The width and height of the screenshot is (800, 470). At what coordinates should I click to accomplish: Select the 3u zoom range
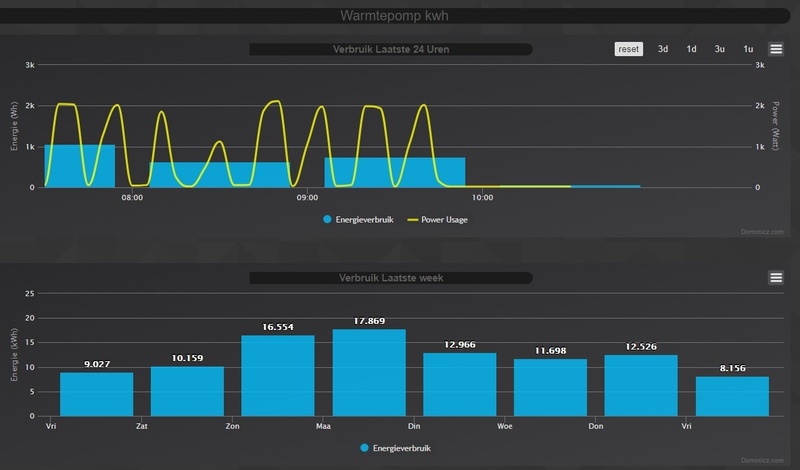click(719, 49)
